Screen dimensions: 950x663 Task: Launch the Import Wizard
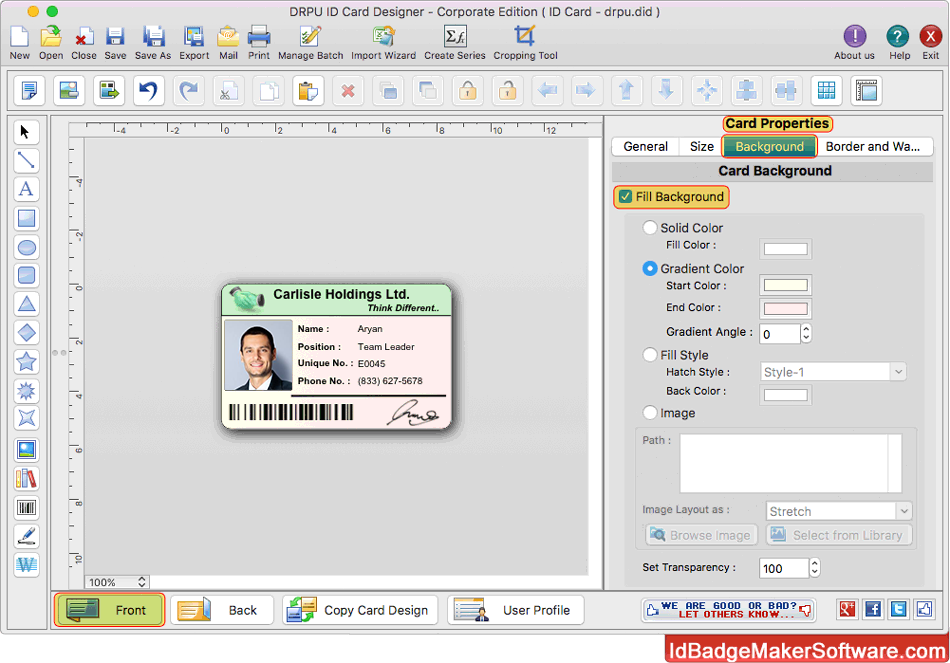tap(383, 41)
